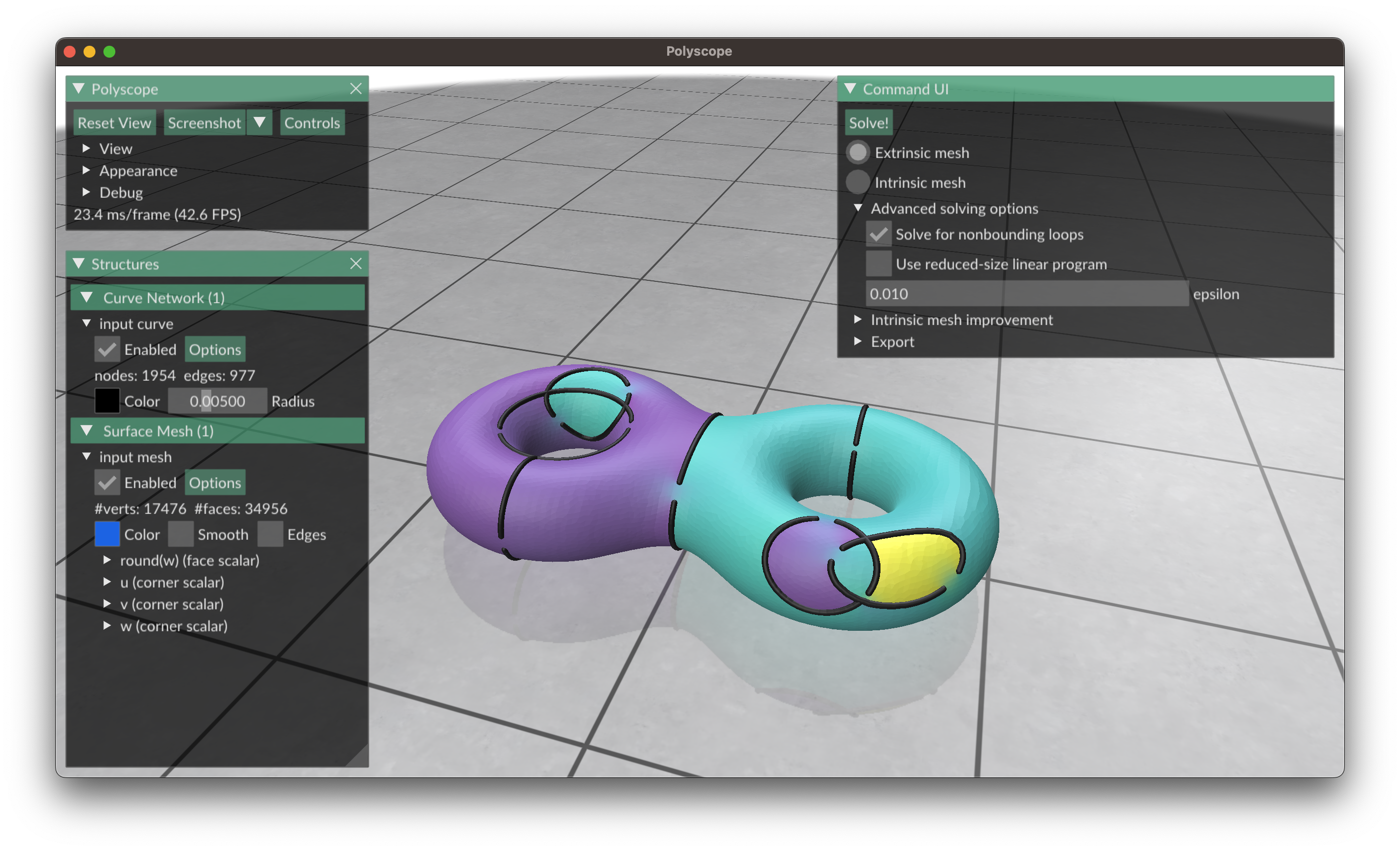Collapse the Polyscope panel triangle icon
1400x851 pixels.
click(x=79, y=88)
